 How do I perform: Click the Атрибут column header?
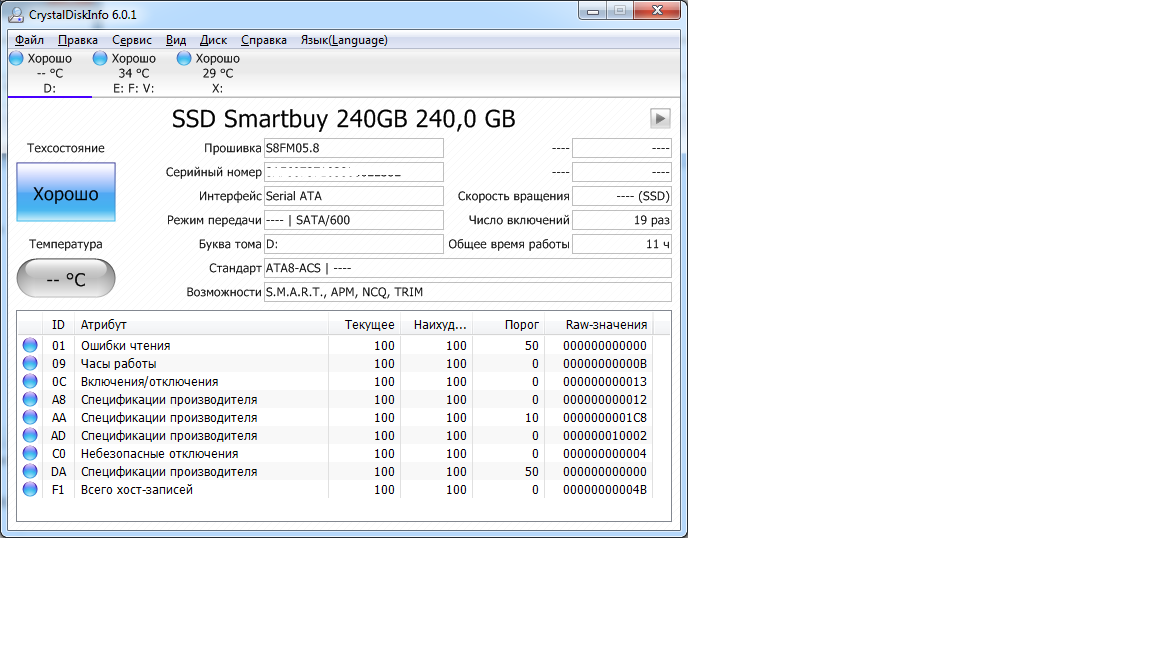[x=201, y=325]
